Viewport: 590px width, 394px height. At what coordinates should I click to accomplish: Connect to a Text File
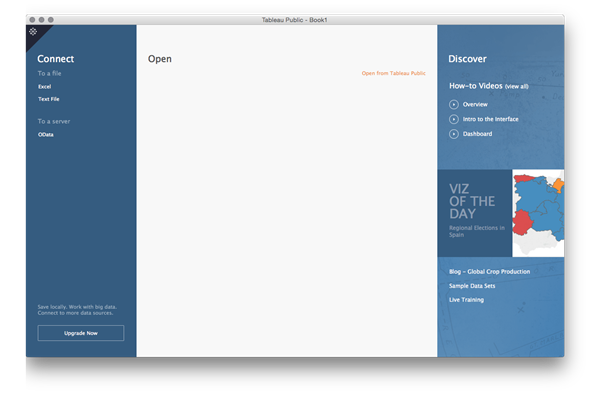(x=49, y=99)
